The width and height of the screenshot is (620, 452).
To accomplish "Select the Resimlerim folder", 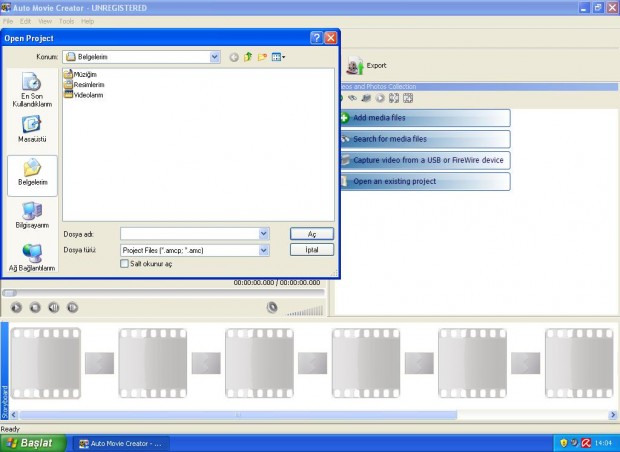I will point(84,84).
